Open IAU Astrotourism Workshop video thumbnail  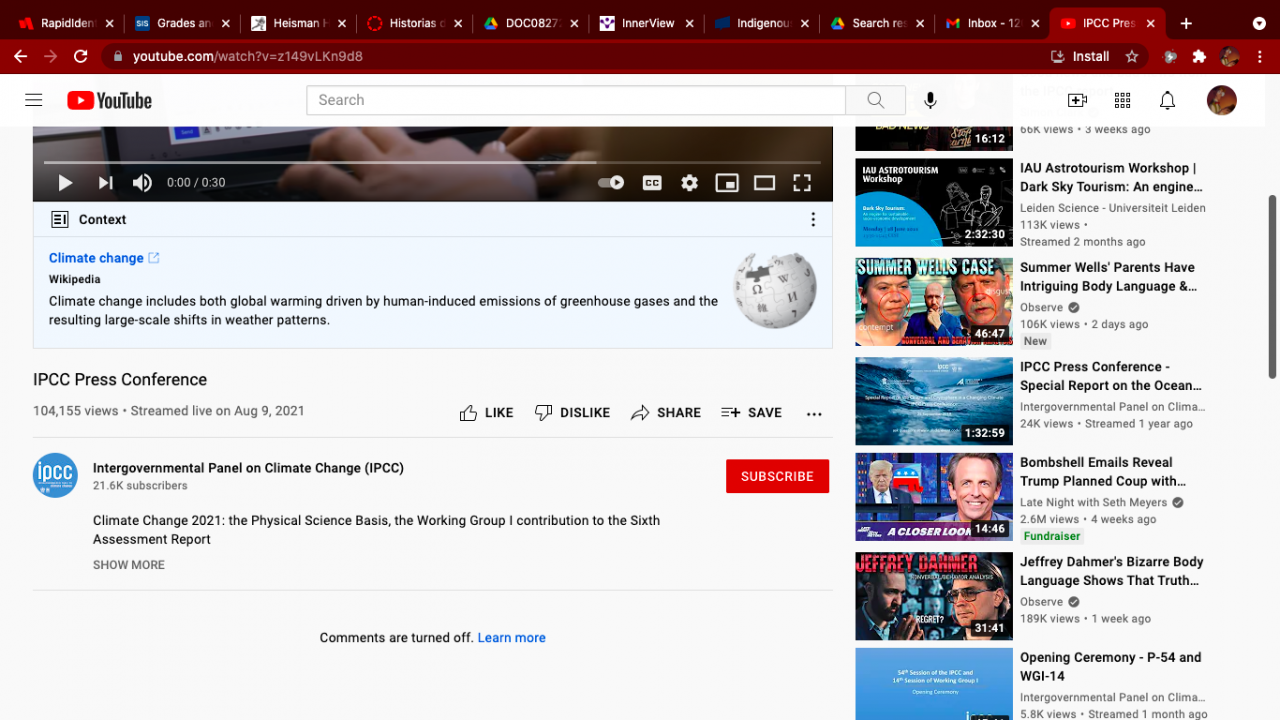[934, 202]
